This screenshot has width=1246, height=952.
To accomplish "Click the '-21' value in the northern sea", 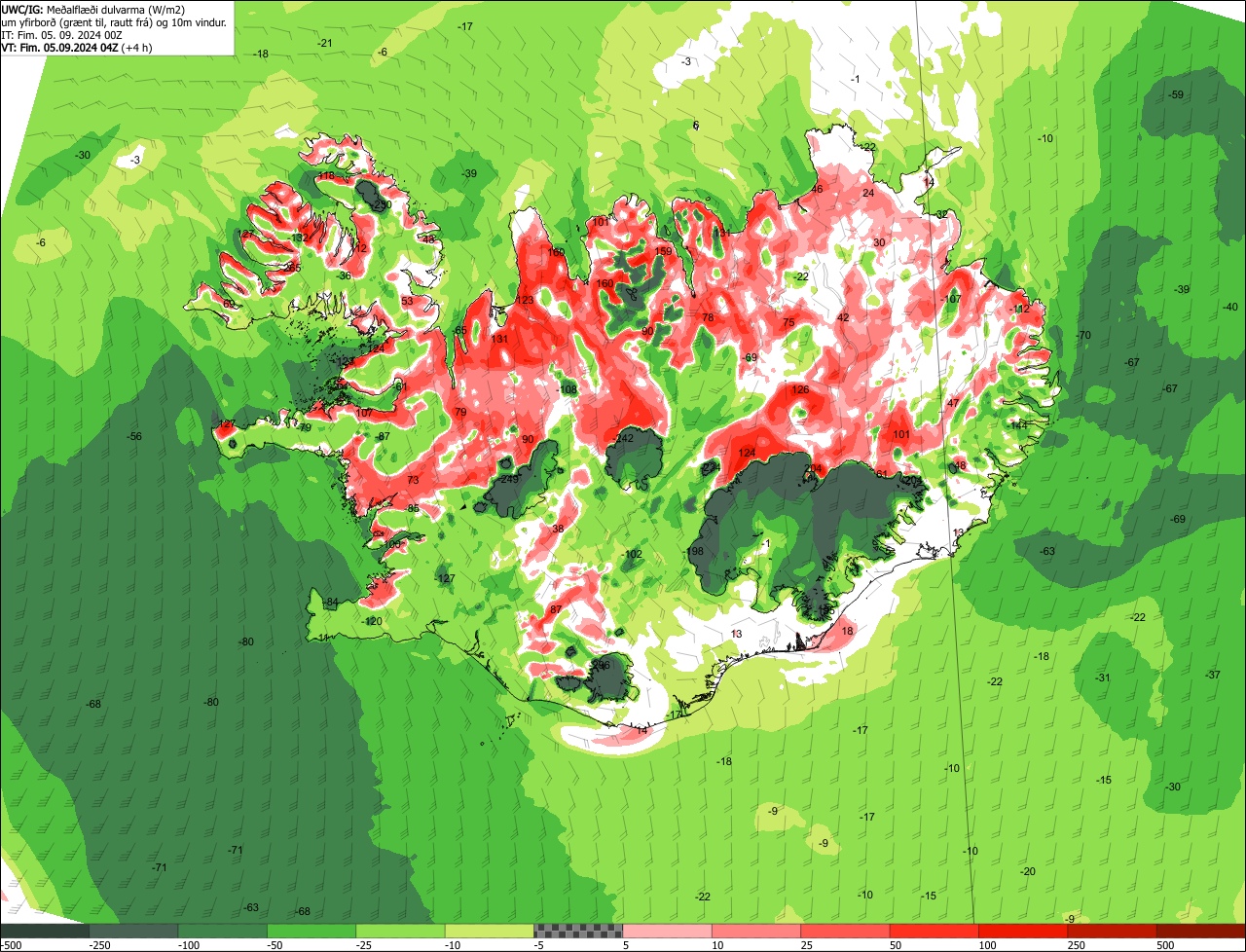I will click(324, 43).
